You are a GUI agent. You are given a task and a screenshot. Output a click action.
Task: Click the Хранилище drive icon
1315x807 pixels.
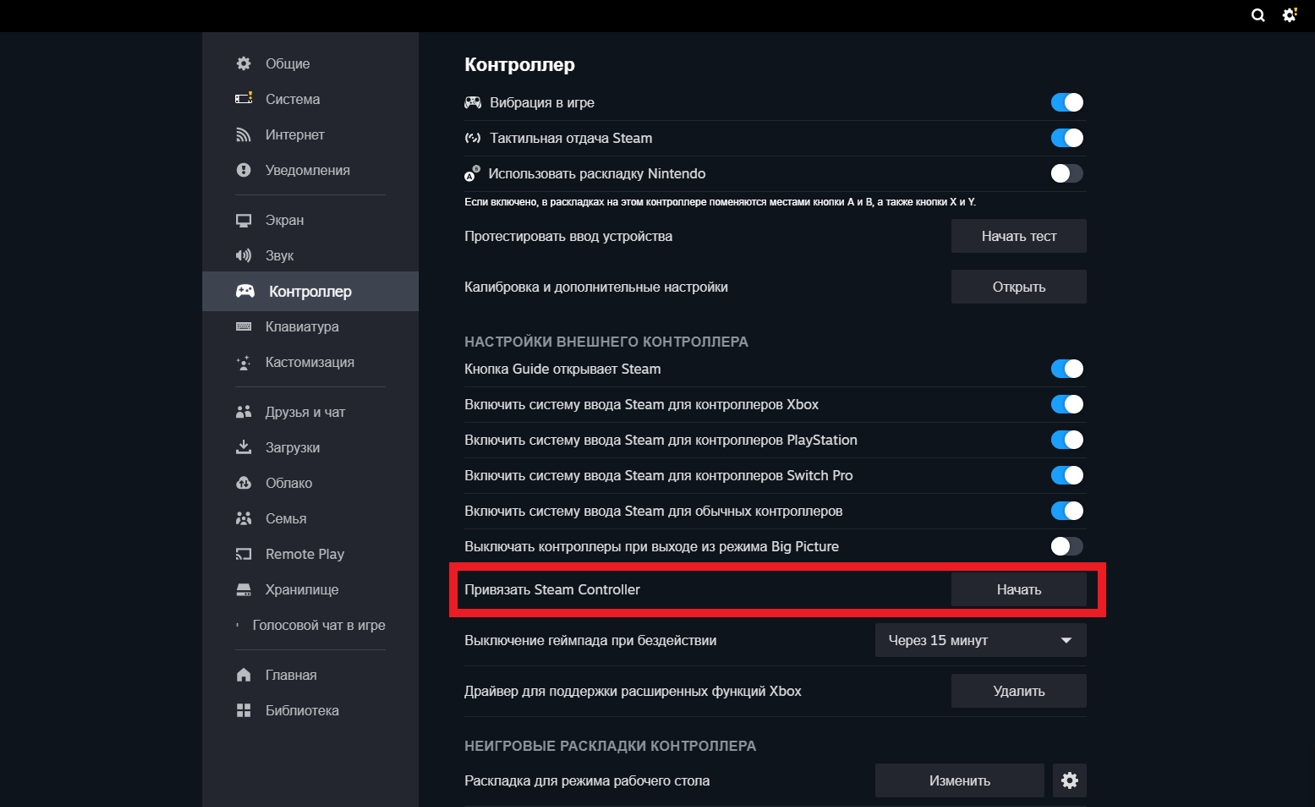244,590
